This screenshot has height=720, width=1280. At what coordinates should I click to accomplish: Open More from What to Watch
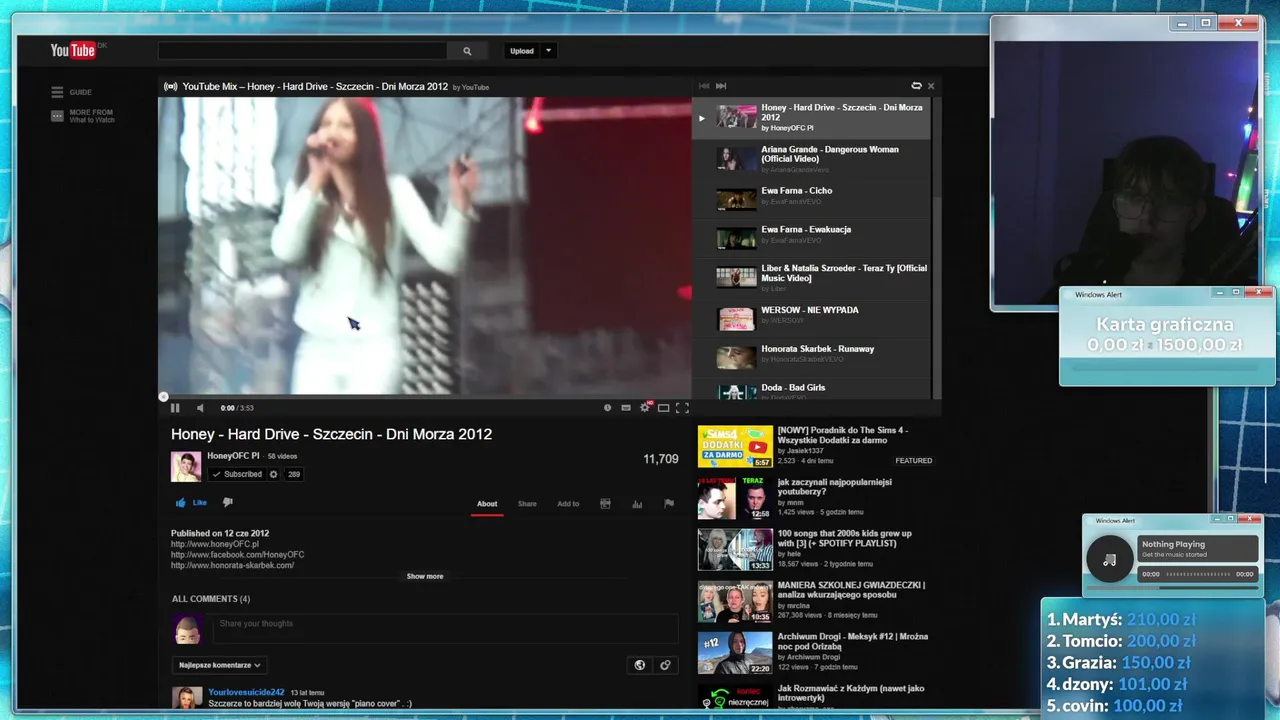[91, 116]
